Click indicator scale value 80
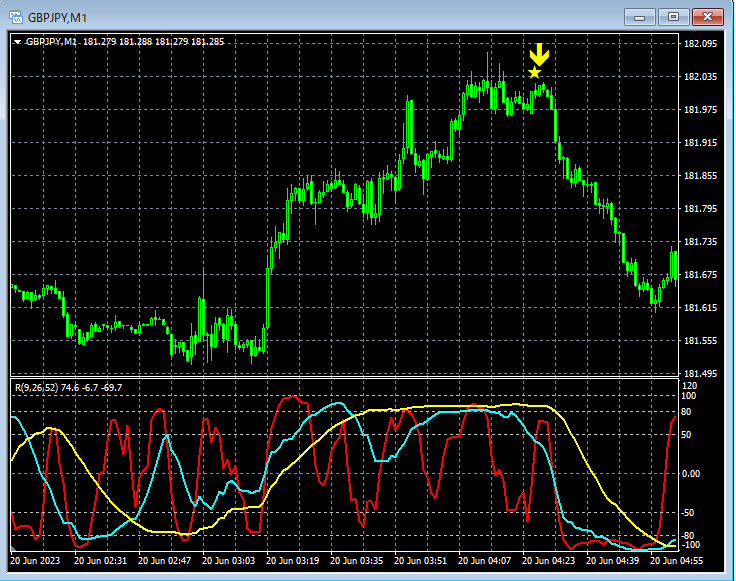 coord(686,412)
